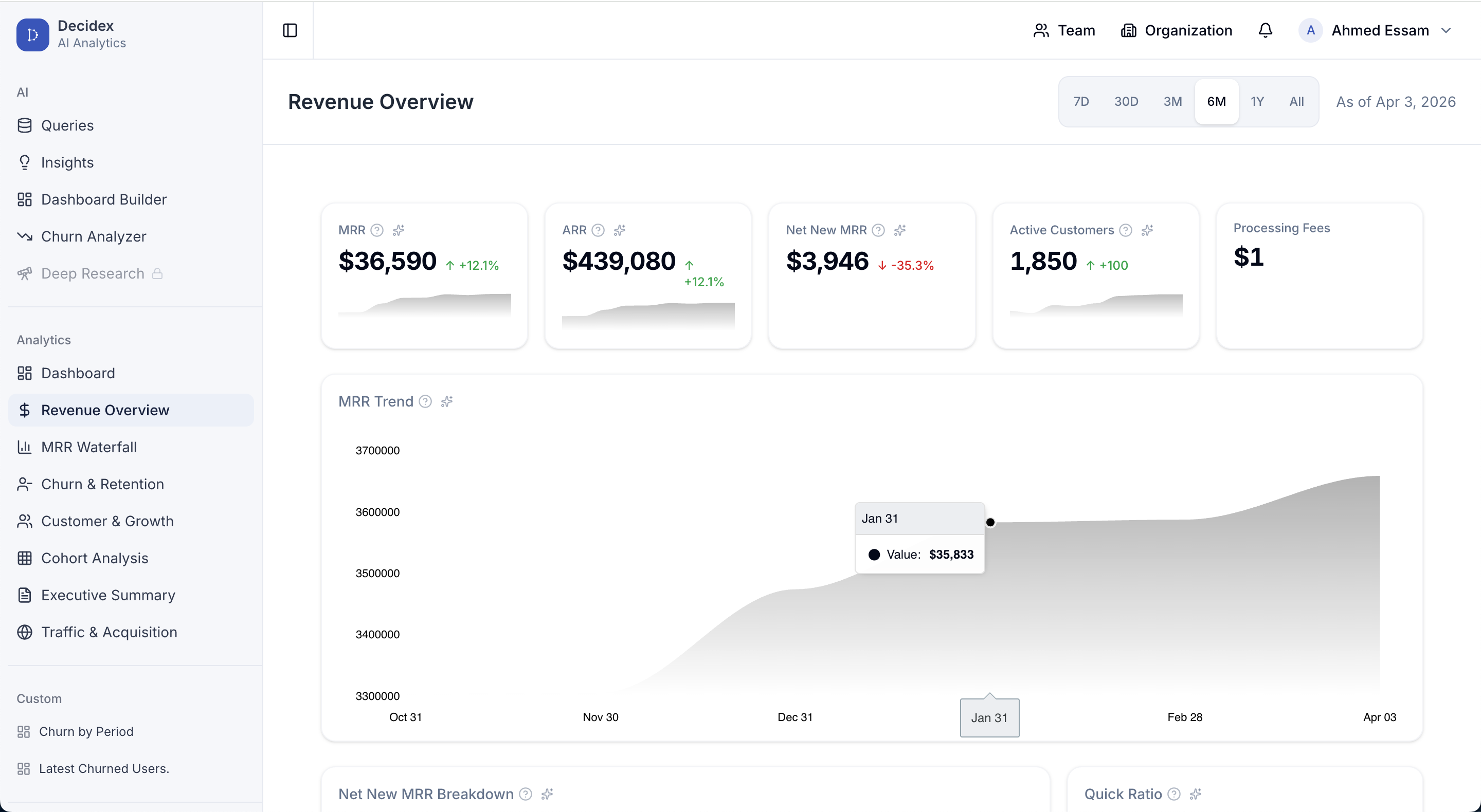1481x812 pixels.
Task: Select the 30D time range option
Action: (1126, 102)
